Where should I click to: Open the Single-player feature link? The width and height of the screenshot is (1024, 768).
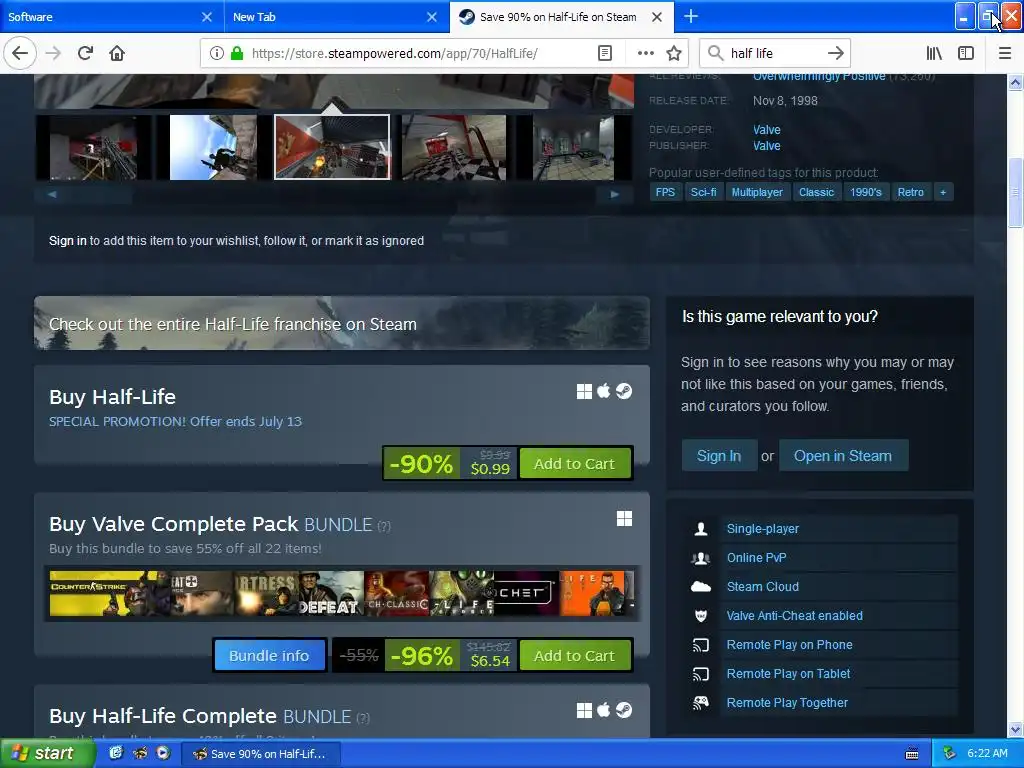click(x=763, y=528)
